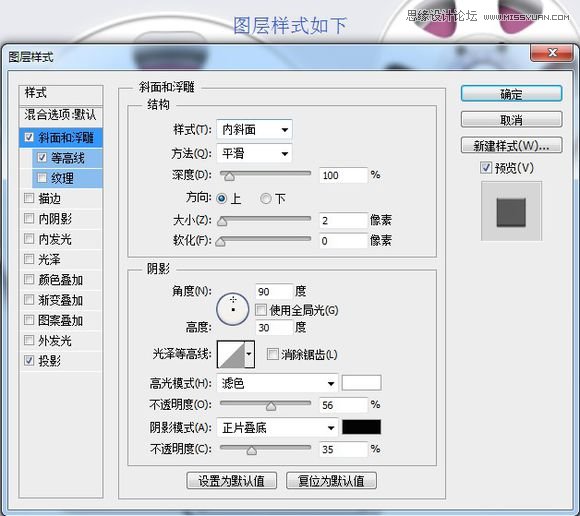580x516 pixels.
Task: Enable the 图案叠加 checkbox
Action: click(29, 320)
